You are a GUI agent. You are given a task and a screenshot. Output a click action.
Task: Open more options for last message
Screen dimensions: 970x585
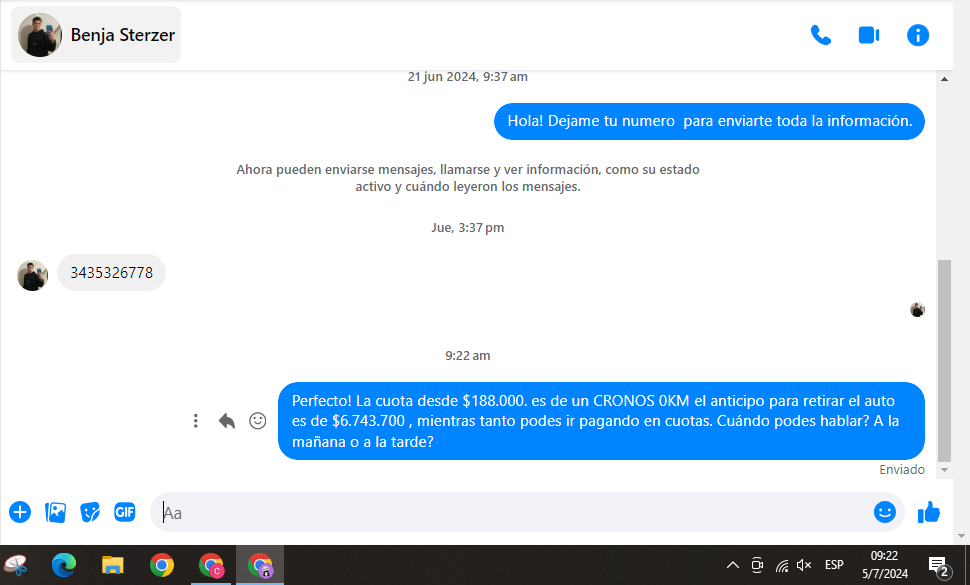point(196,421)
